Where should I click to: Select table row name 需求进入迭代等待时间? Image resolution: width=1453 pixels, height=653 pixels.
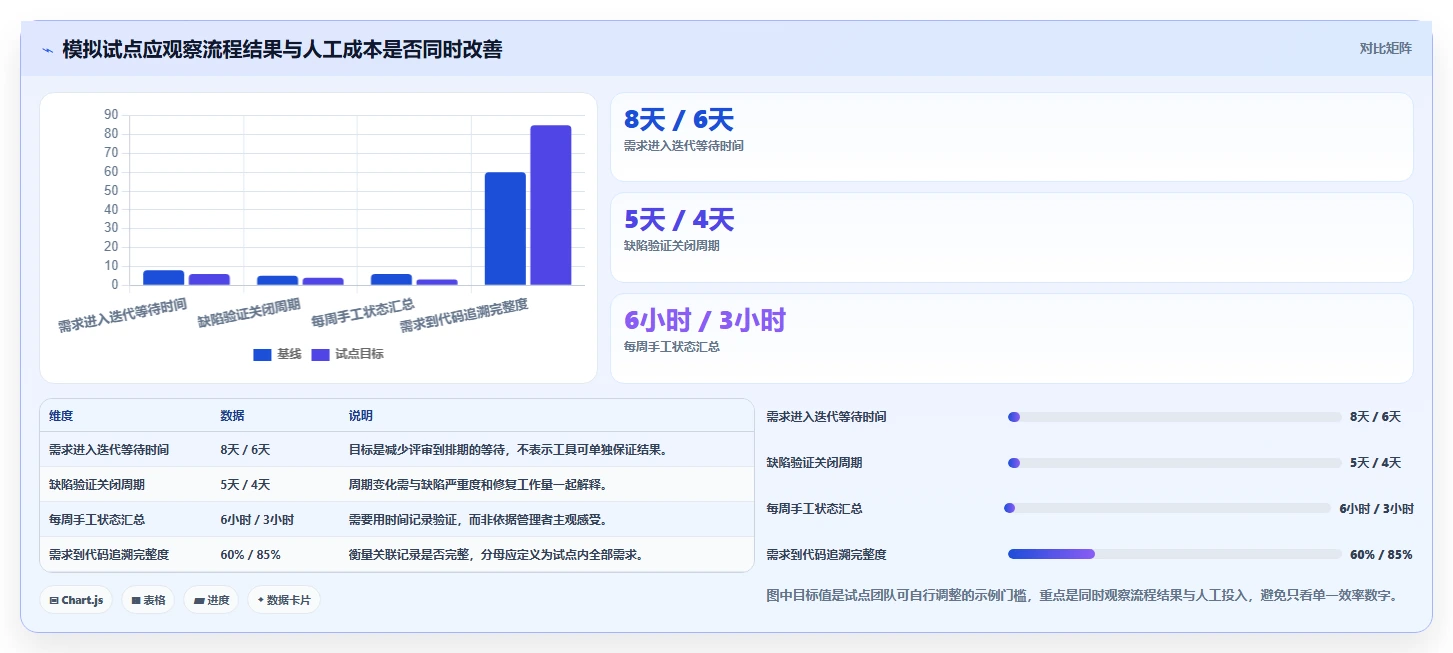[x=109, y=450]
